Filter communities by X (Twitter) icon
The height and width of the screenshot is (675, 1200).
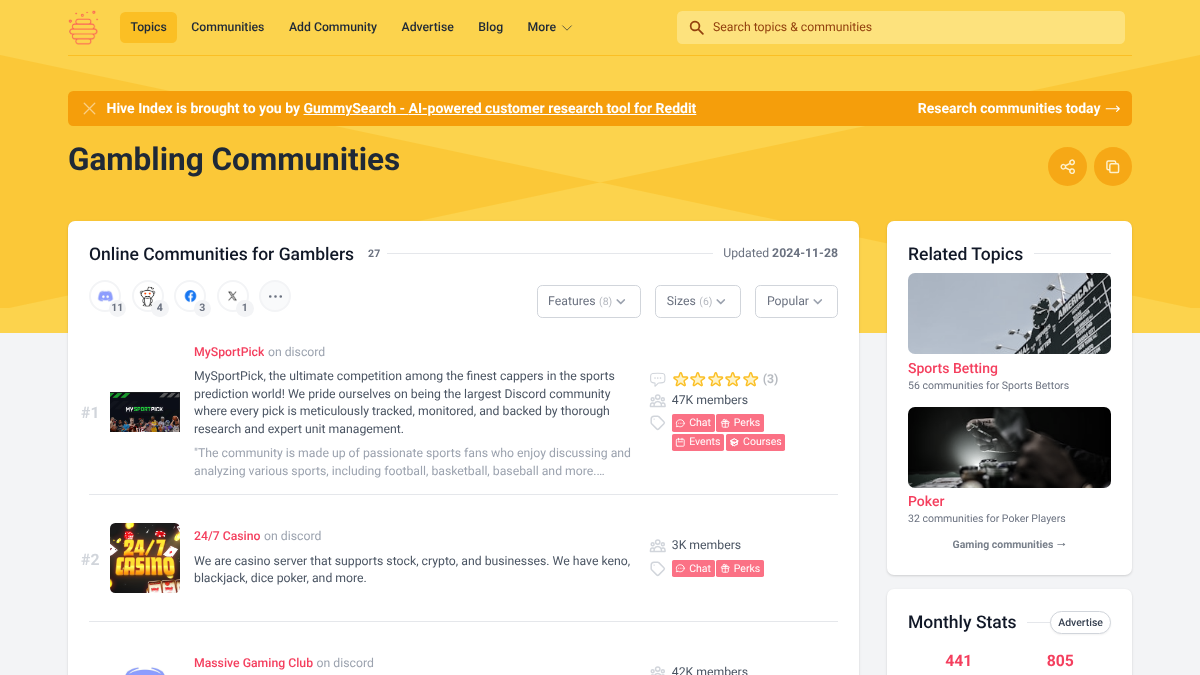click(x=232, y=296)
